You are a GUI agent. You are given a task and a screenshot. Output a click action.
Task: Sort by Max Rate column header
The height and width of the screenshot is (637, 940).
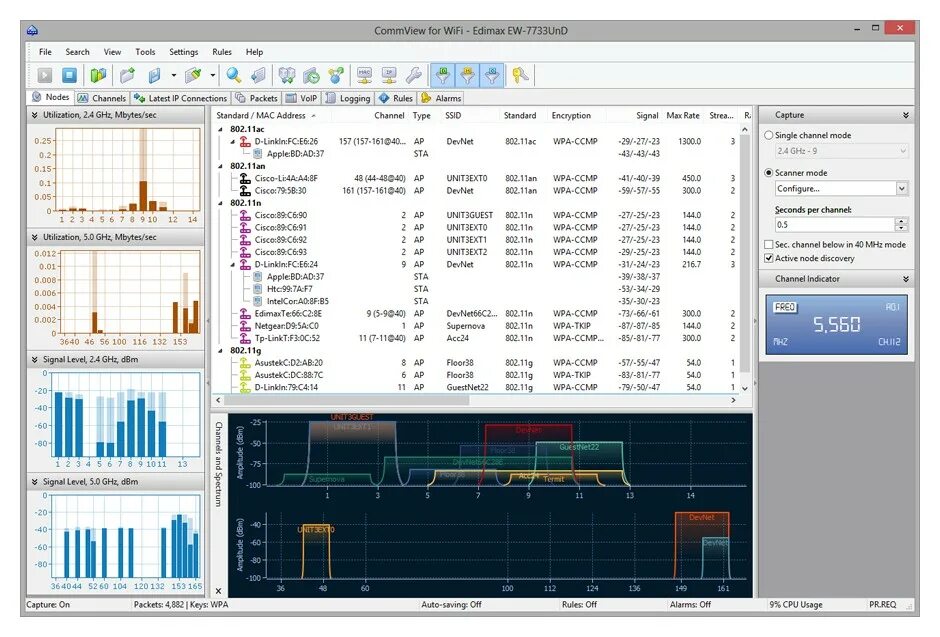click(683, 116)
